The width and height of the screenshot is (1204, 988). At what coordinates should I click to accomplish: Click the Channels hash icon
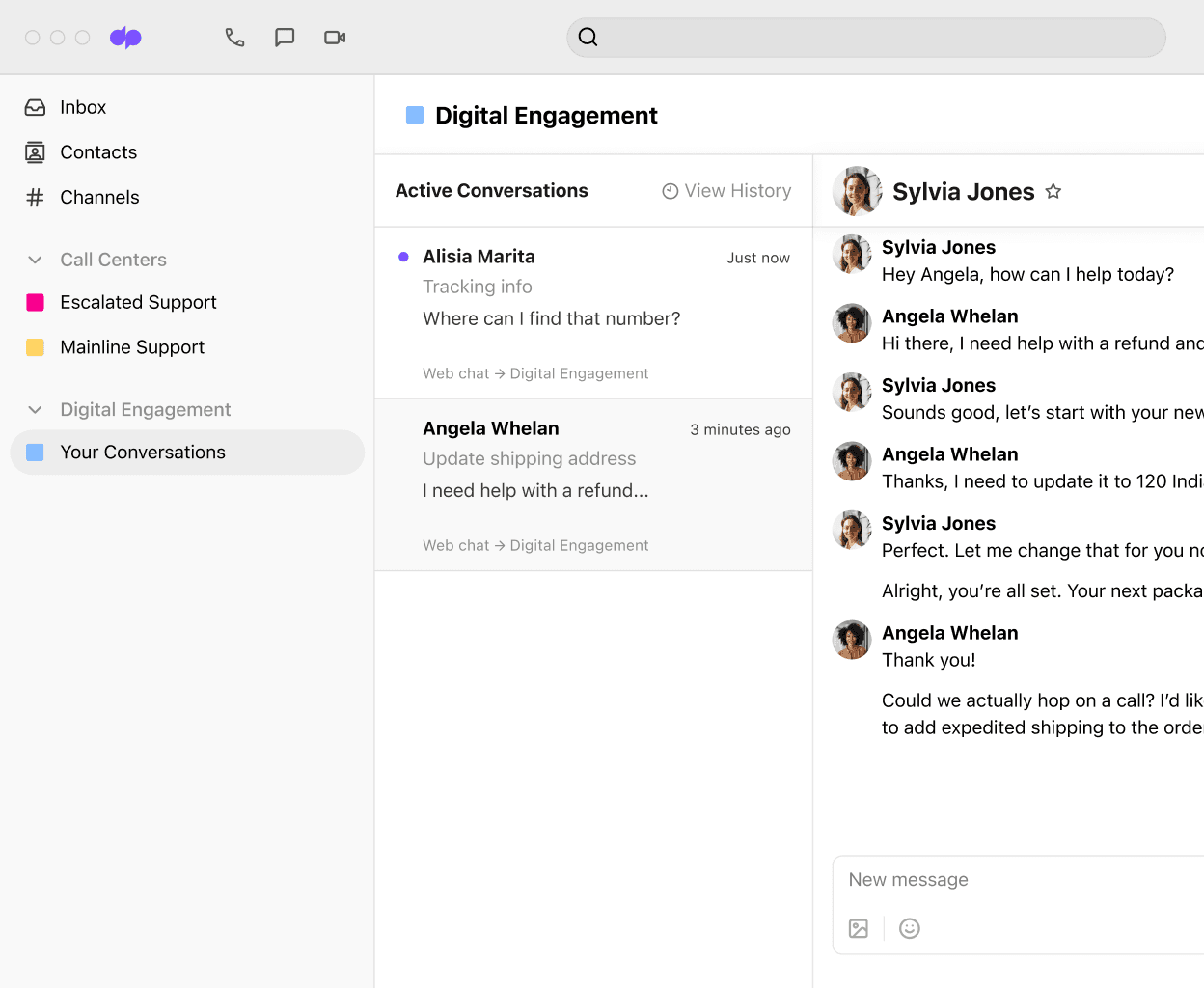(x=34, y=197)
